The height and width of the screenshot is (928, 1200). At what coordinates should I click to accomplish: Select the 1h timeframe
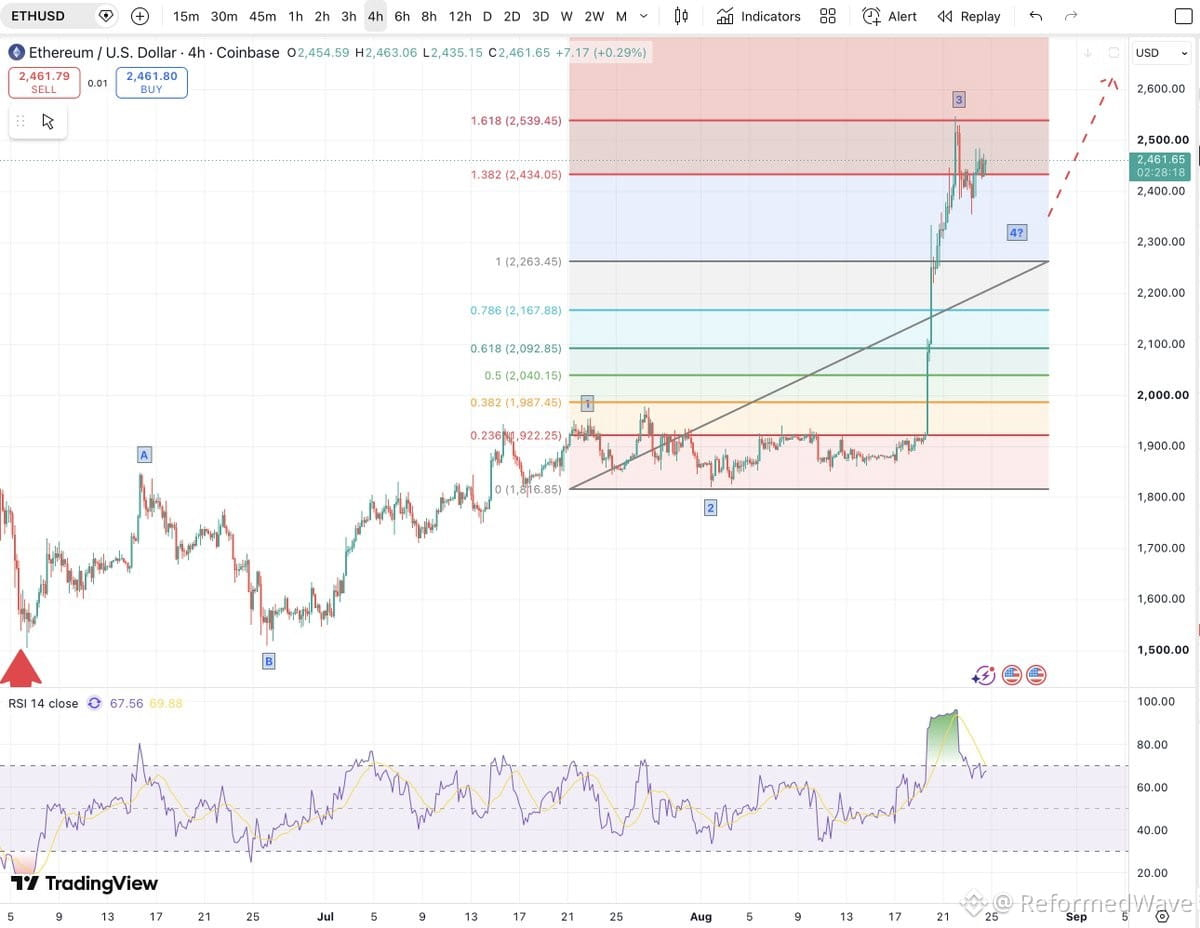click(x=295, y=16)
